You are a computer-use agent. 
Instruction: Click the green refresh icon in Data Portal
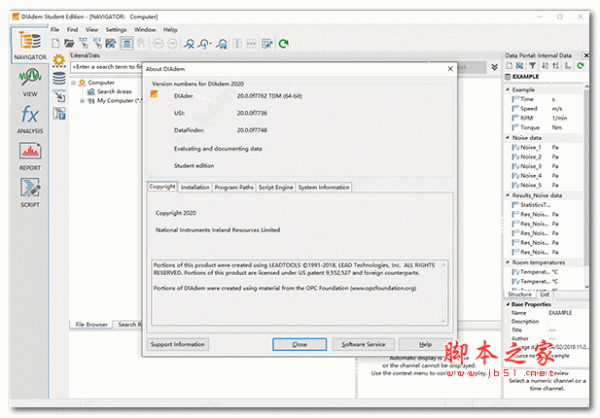click(x=580, y=66)
